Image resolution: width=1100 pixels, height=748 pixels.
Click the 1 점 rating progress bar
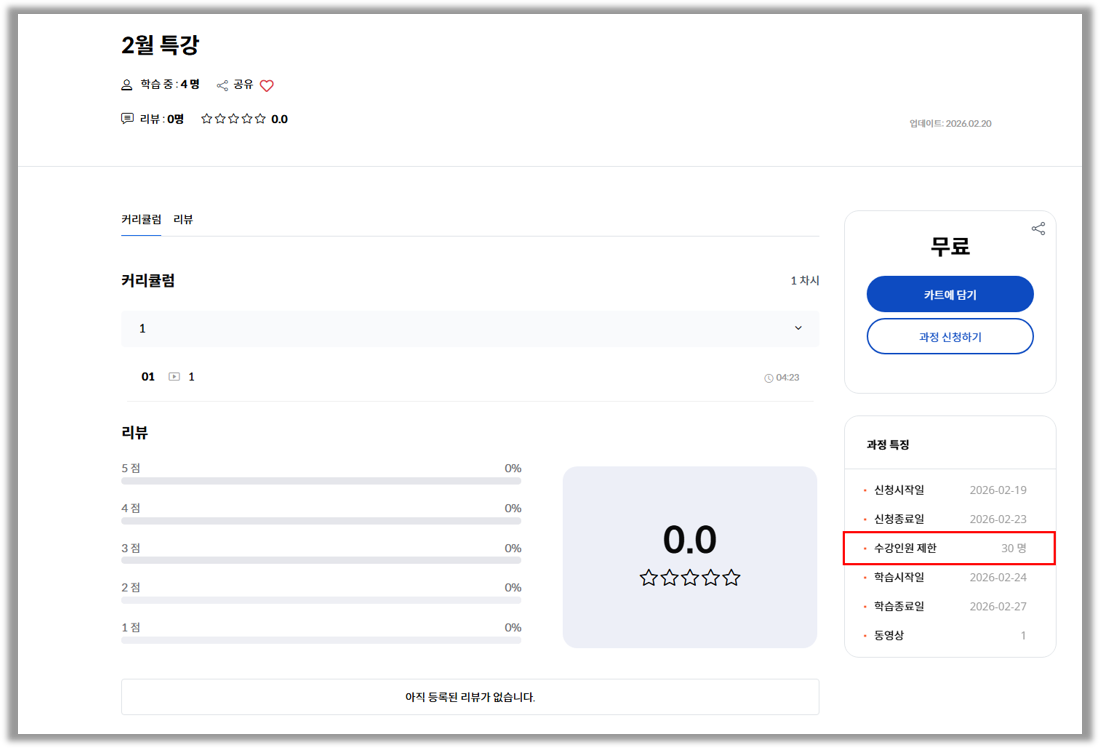coord(321,640)
